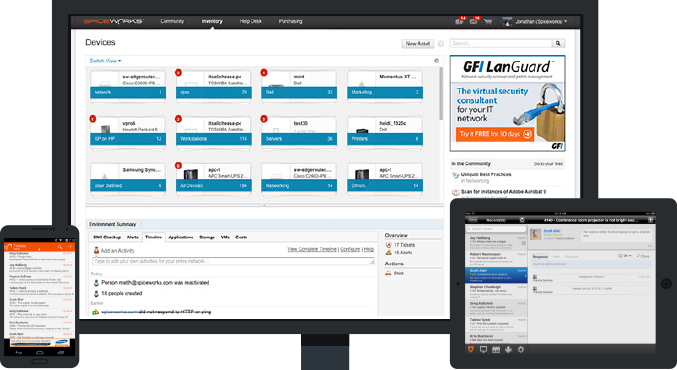This screenshot has width=677, height=370.
Task: Tap the orange Spiceworks shield icon in the tablet toolbar
Action: pyautogui.click(x=471, y=349)
